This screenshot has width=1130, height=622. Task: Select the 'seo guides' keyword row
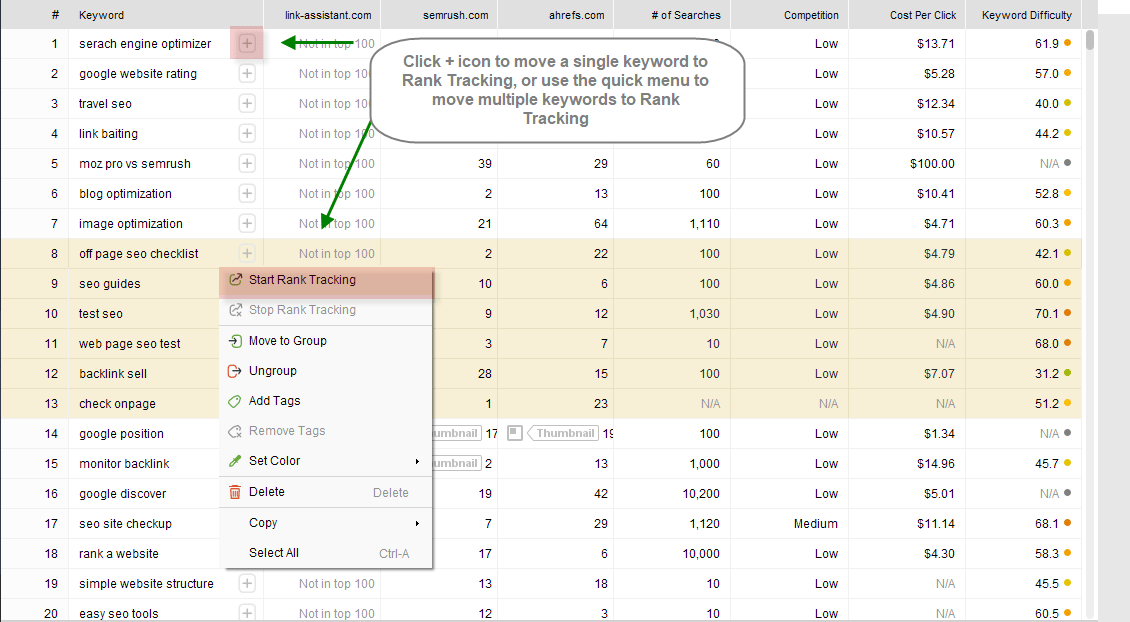[x=110, y=284]
